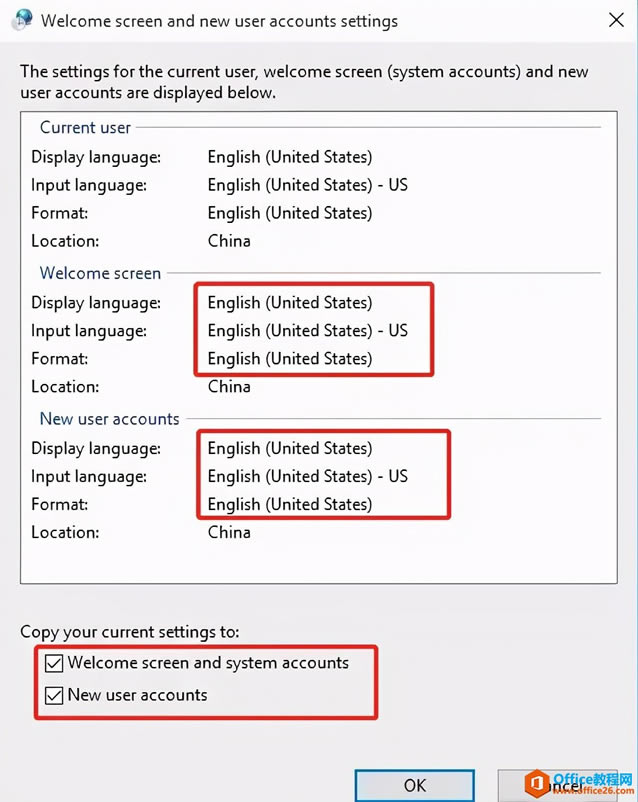Click New user accounts format value
This screenshot has height=802, width=638.
(290, 505)
